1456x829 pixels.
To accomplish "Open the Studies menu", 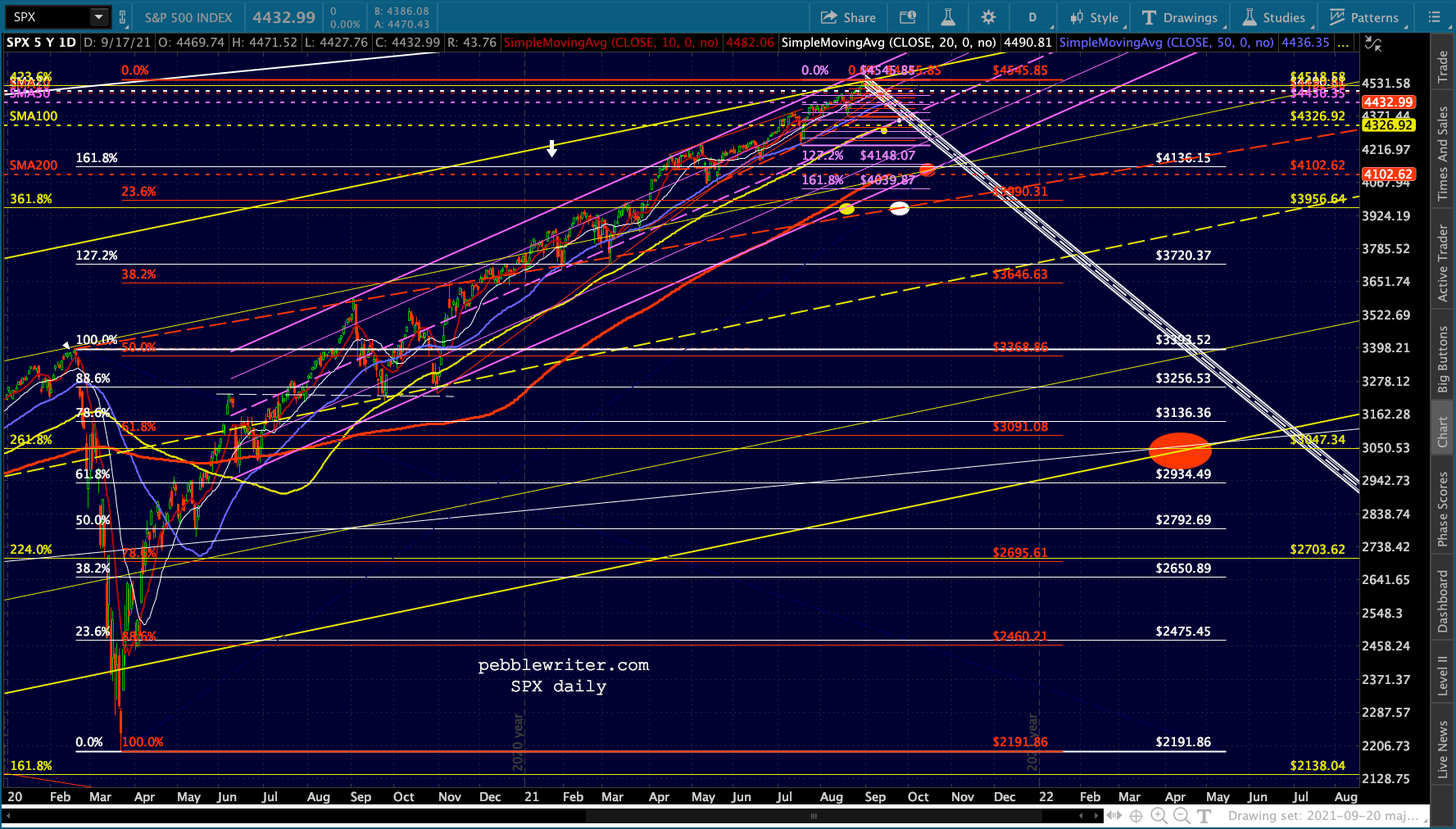I will (1274, 17).
